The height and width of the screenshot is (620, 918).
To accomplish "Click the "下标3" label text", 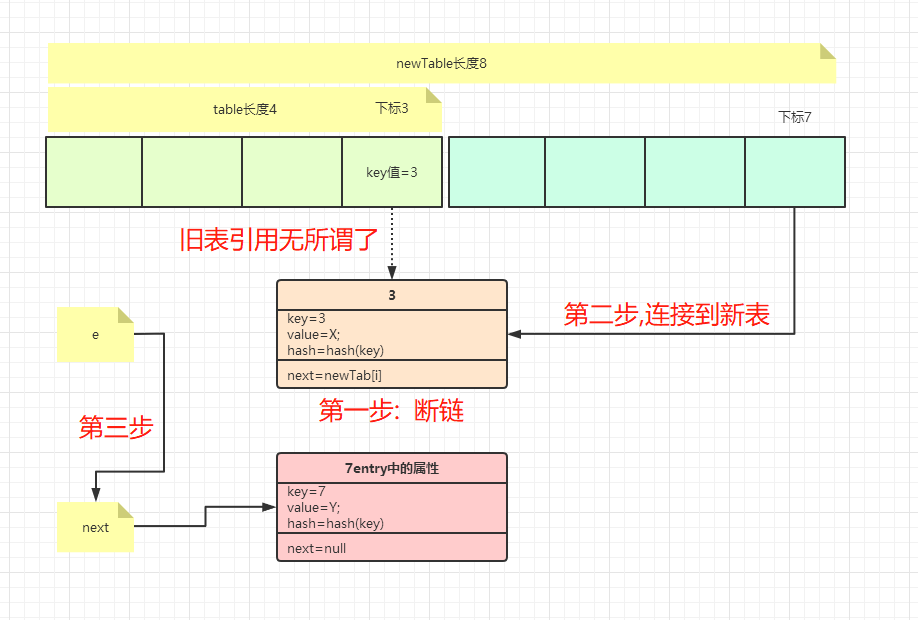I will click(x=393, y=108).
